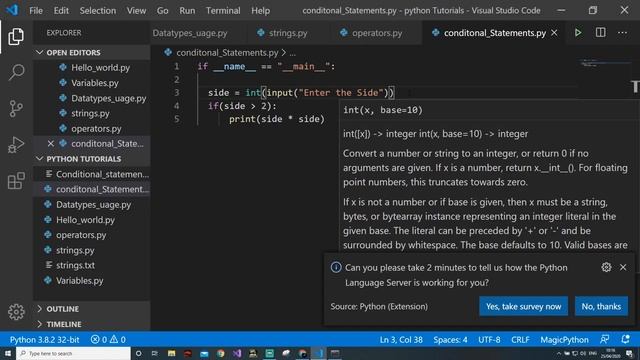Viewport: 640px width, 360px height.
Task: Open editor More Actions ellipsis
Action: coord(622,33)
